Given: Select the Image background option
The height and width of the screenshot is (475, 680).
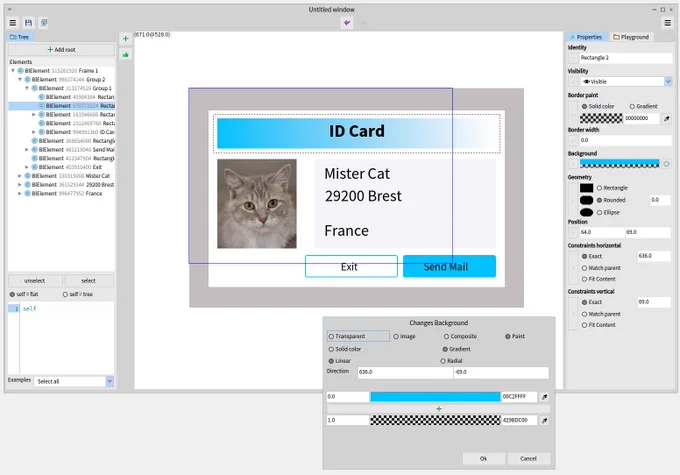Looking at the screenshot, I should coord(405,336).
